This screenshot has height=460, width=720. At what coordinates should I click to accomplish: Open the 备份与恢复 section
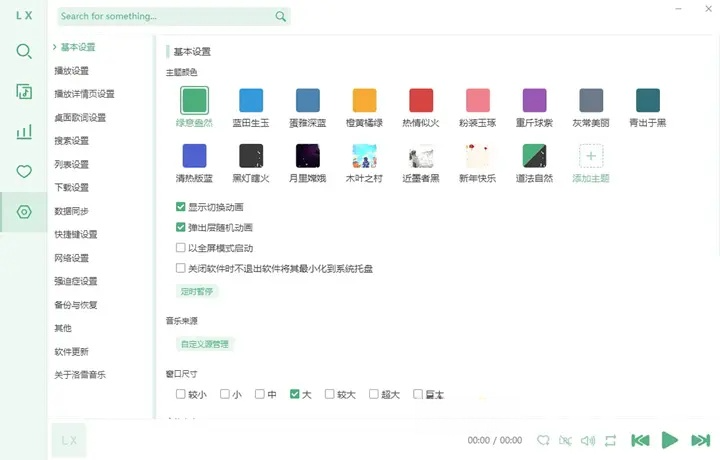tap(76, 305)
